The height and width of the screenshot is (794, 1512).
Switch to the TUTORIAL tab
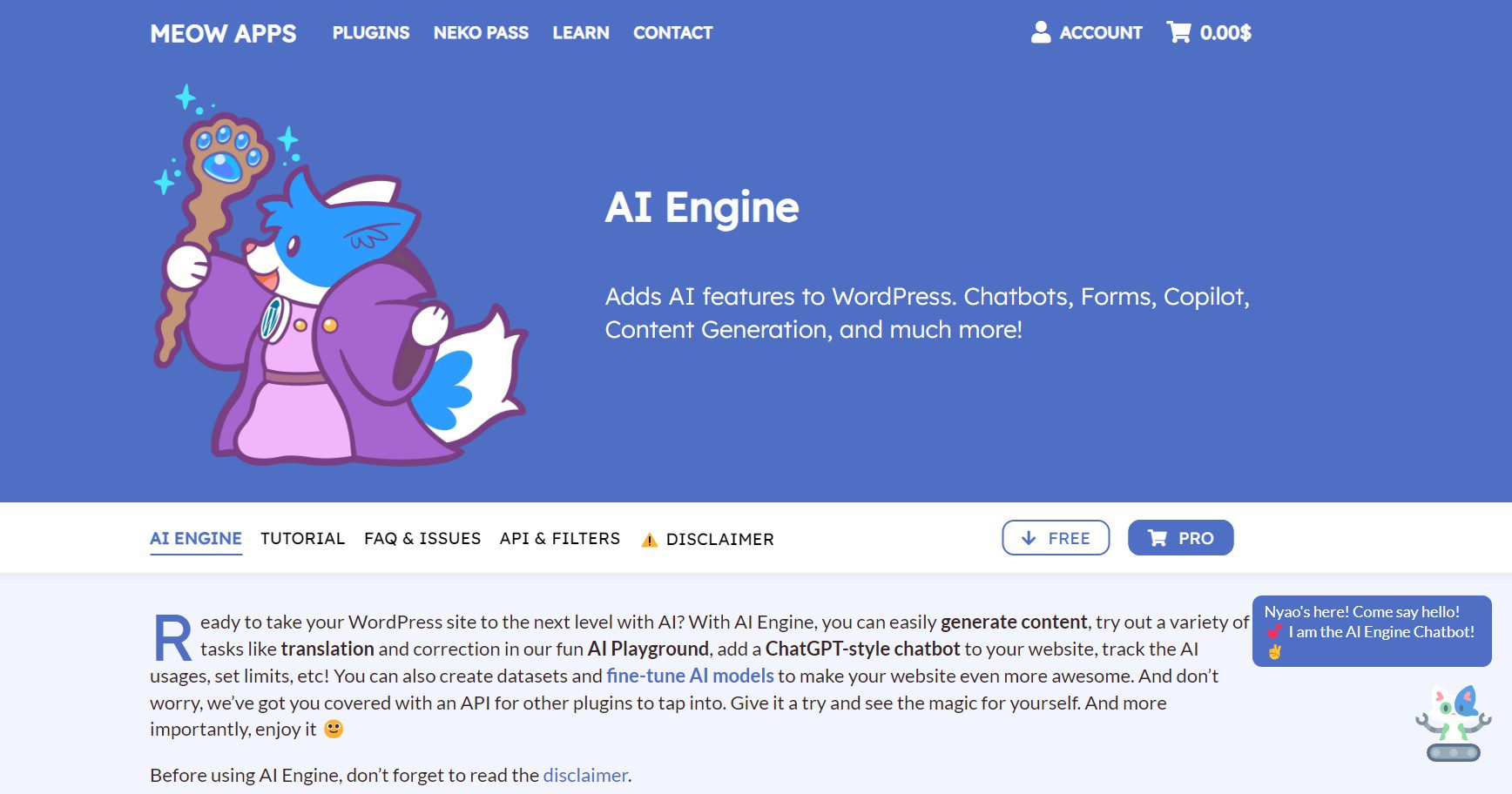click(x=302, y=538)
